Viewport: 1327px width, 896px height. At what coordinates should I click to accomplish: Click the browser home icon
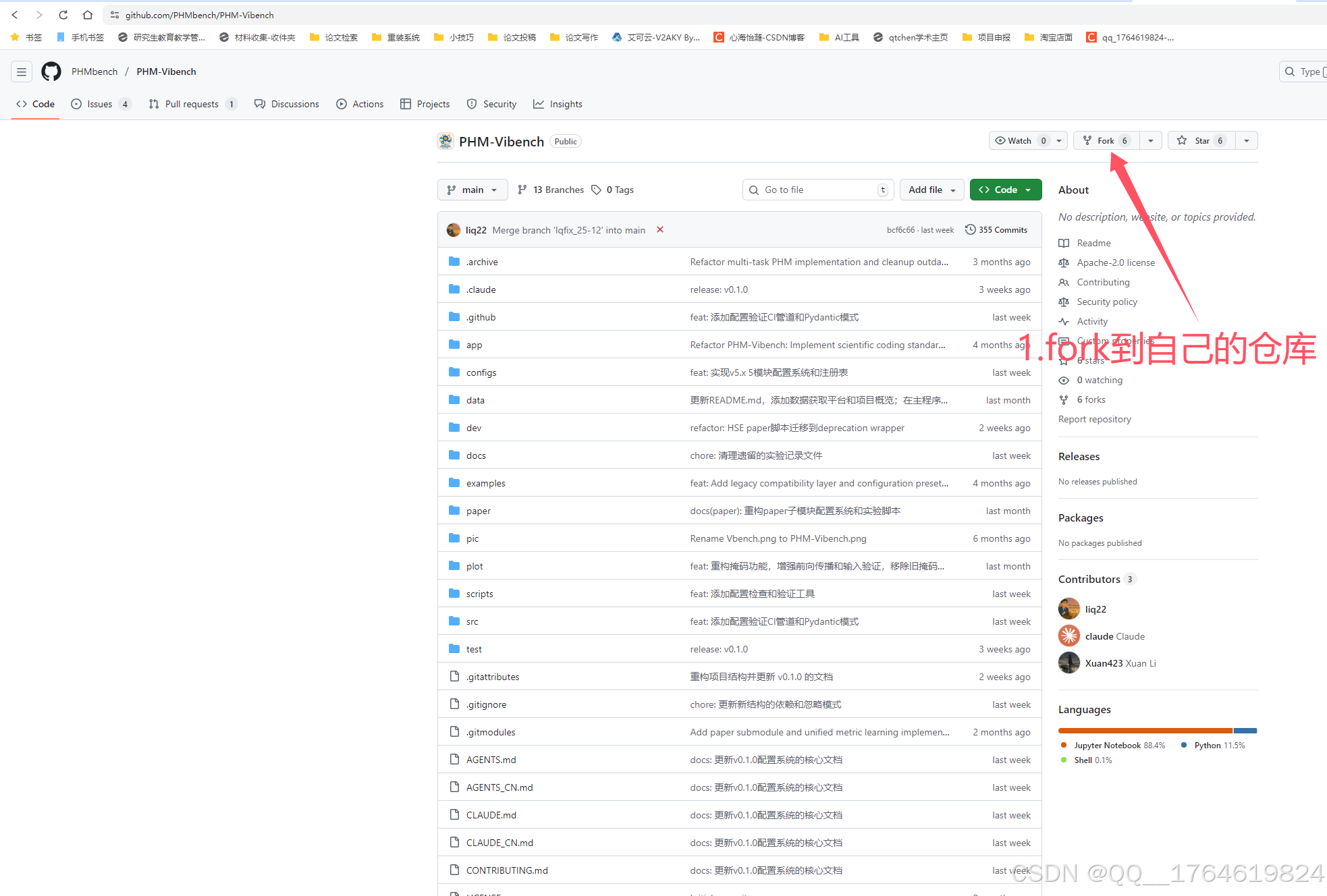[x=88, y=15]
